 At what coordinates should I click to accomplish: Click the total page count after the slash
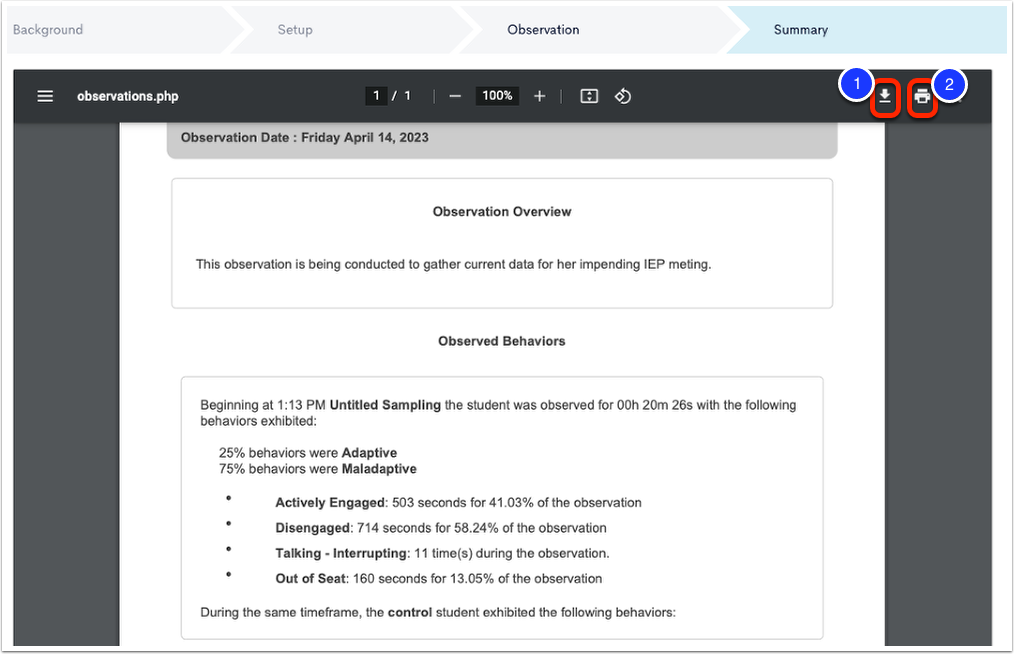[x=407, y=96]
